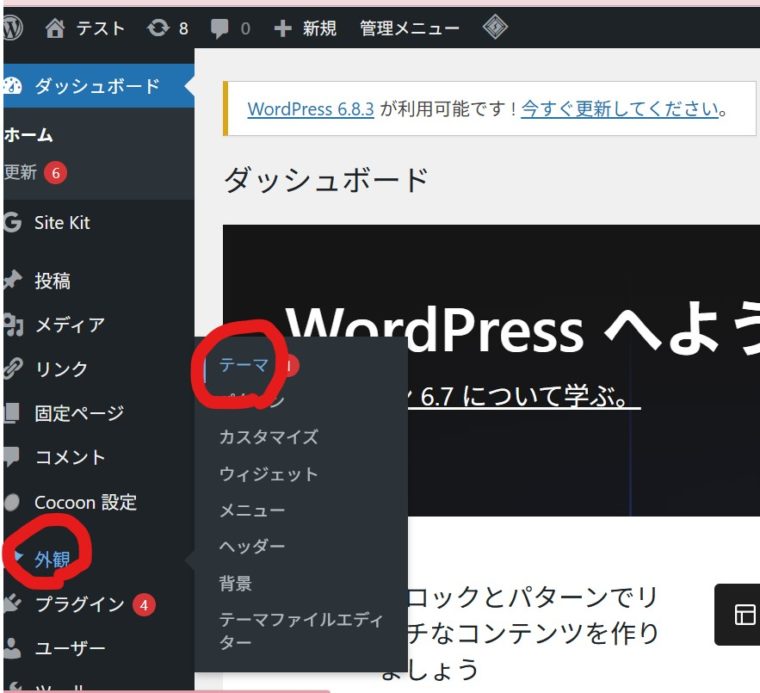The width and height of the screenshot is (760, 693).
Task: Open Site Kit via the G icon
Action: (13, 223)
